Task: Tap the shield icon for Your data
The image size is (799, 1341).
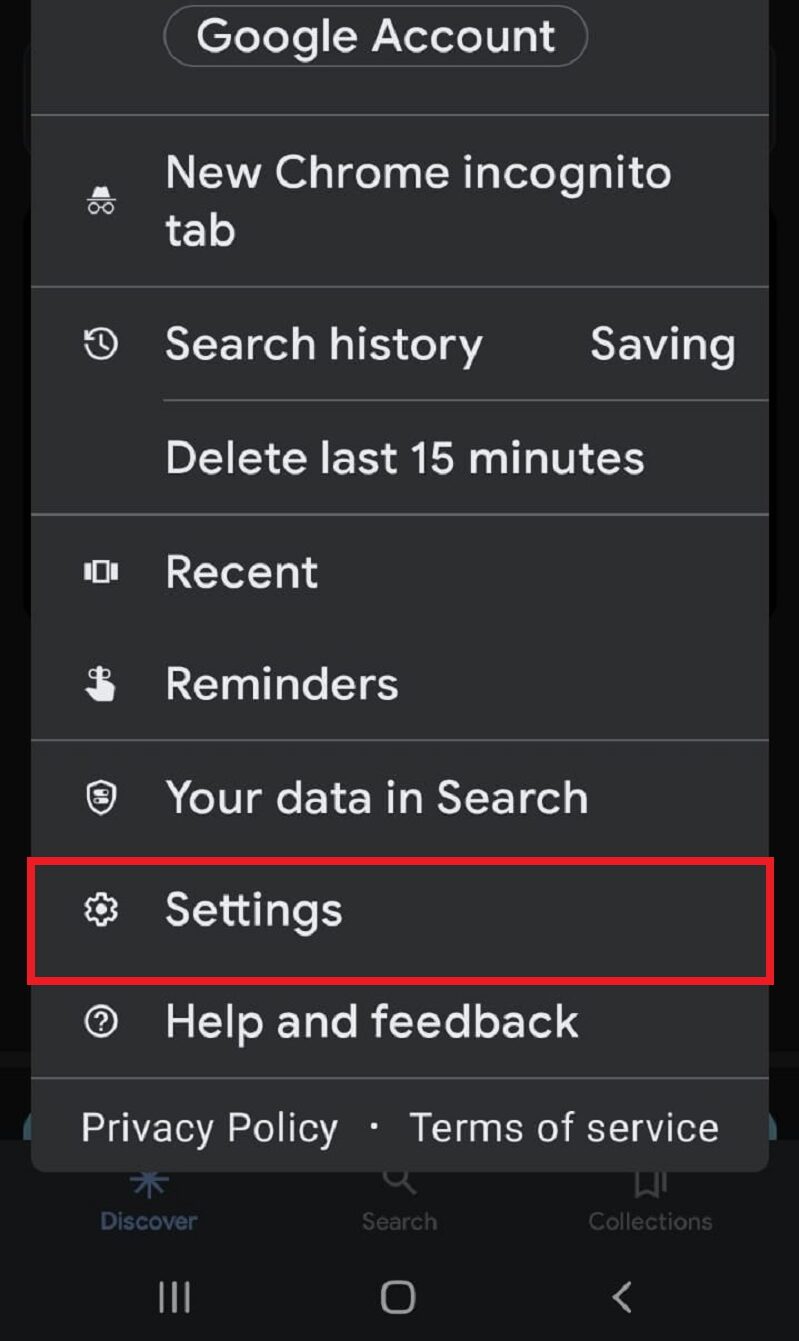Action: click(x=101, y=798)
